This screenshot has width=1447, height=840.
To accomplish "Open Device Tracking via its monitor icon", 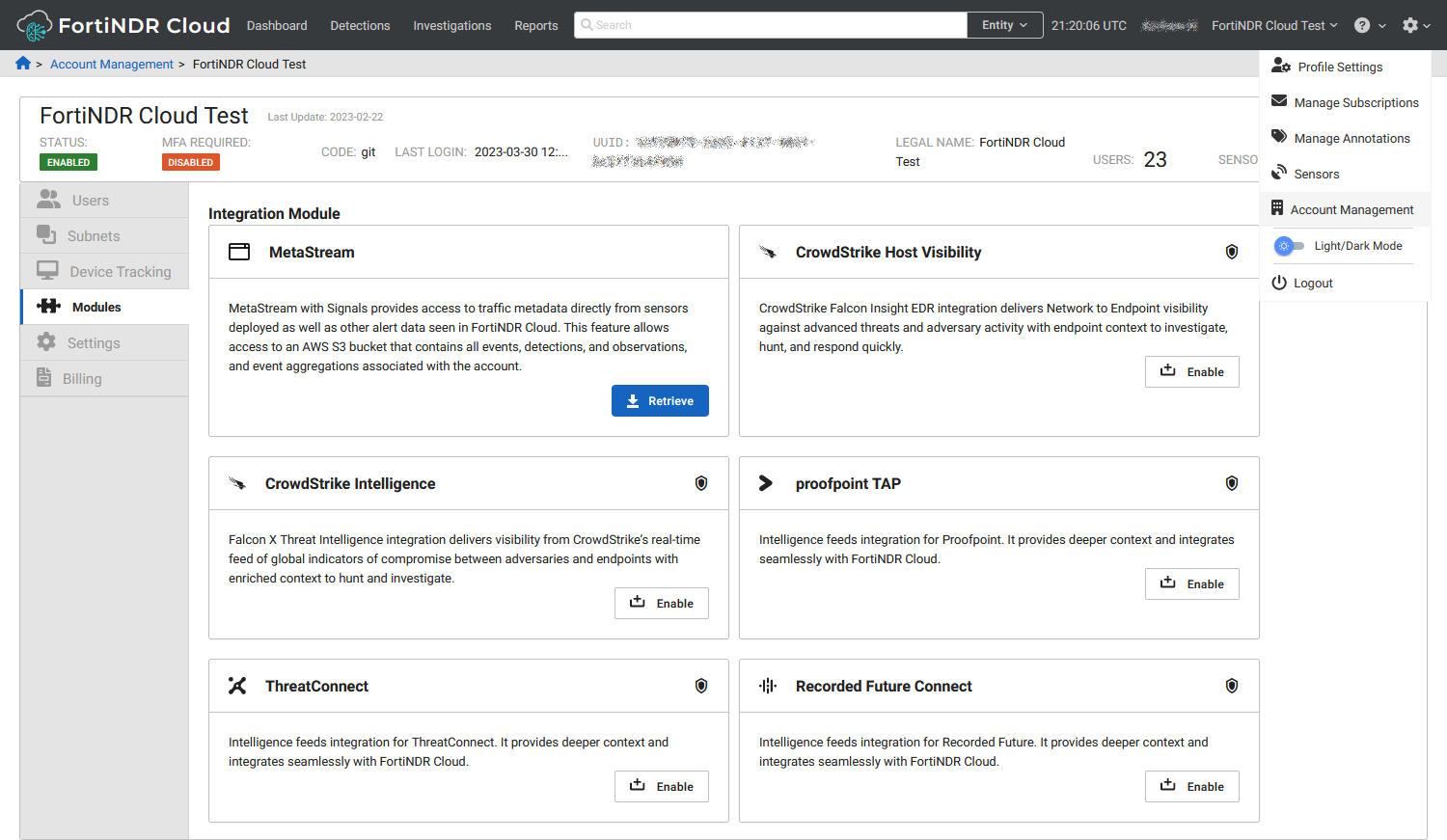I will (x=48, y=271).
